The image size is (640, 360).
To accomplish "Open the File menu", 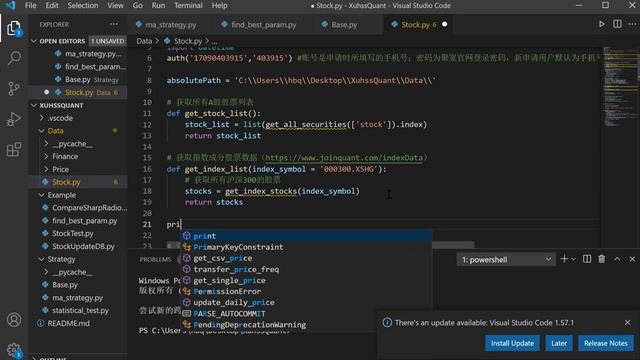I will tap(30, 5).
